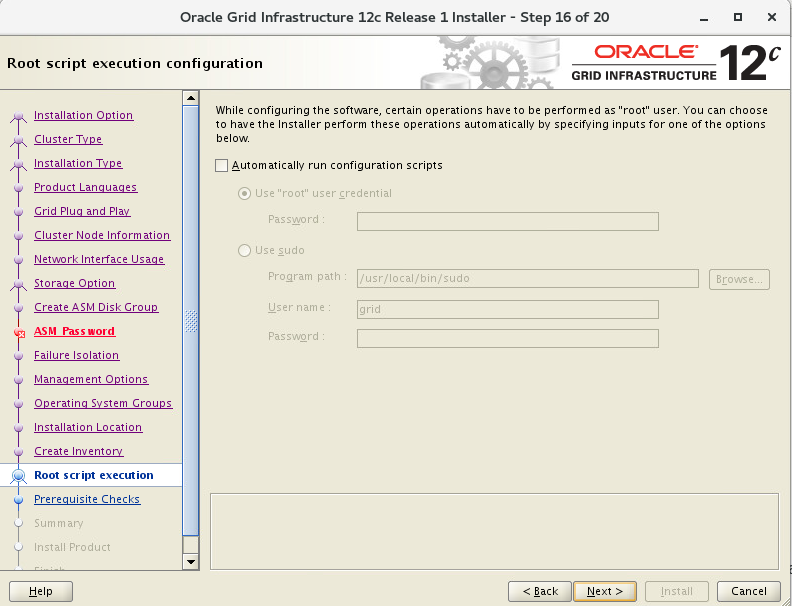Go to Installation Type step
This screenshot has height=606, width=792.
click(78, 163)
